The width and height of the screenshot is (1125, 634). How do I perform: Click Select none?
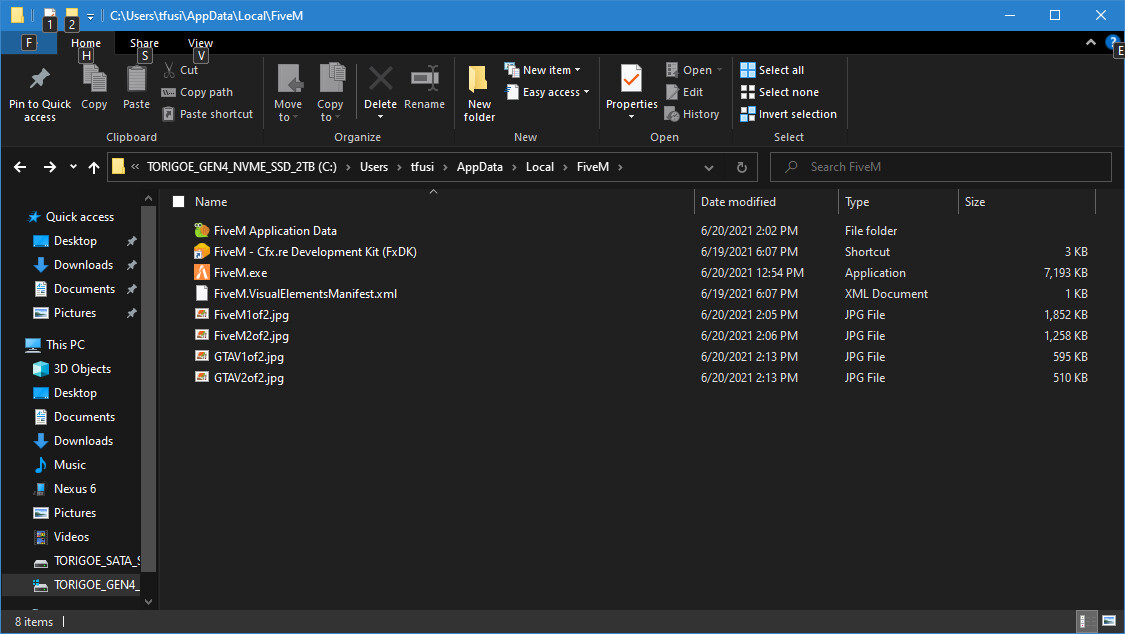pyautogui.click(x=780, y=92)
